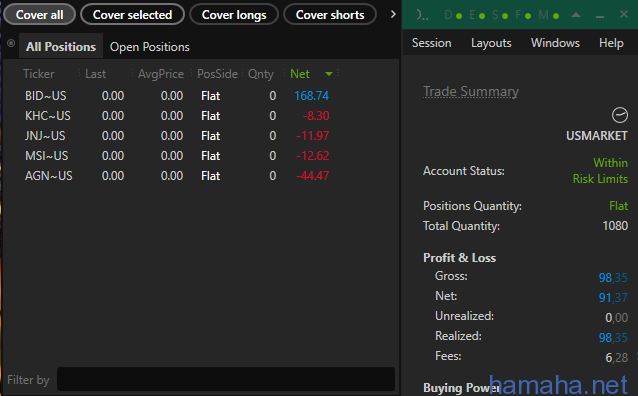Sort by AvgPrice column header
The height and width of the screenshot is (396, 638).
(161, 74)
